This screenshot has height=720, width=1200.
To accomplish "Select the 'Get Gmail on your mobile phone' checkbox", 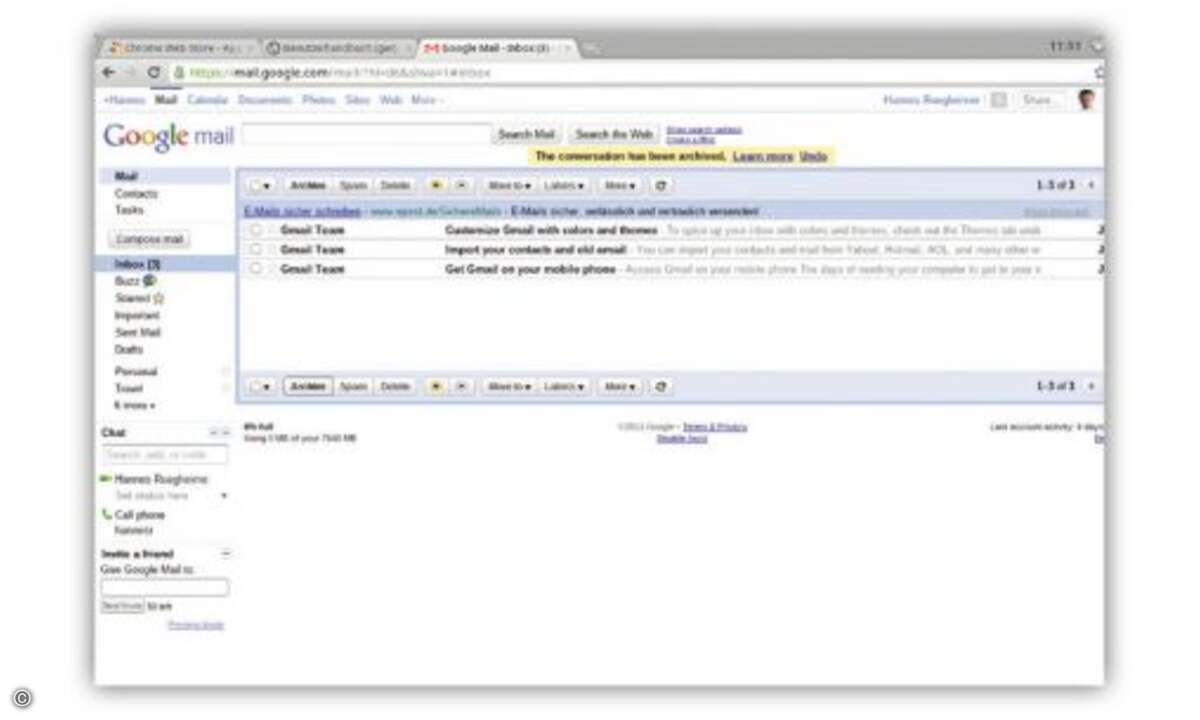I will [256, 268].
